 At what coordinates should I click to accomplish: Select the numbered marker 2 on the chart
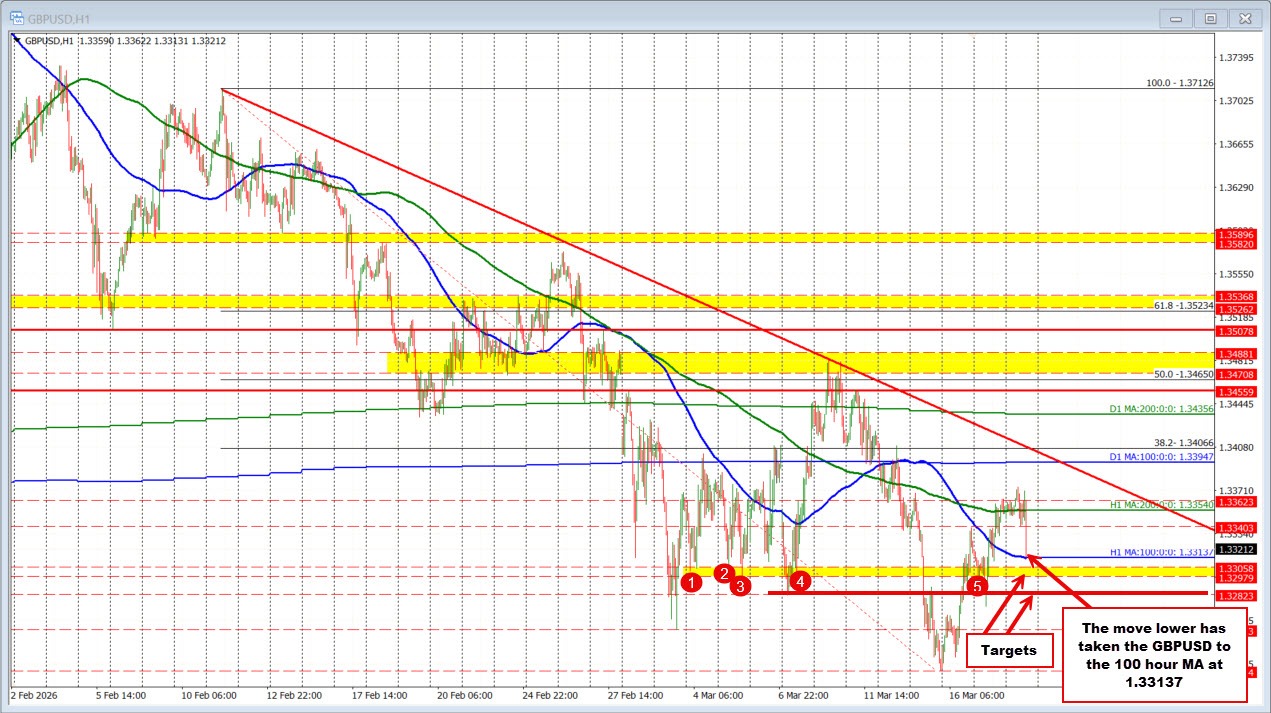point(723,573)
